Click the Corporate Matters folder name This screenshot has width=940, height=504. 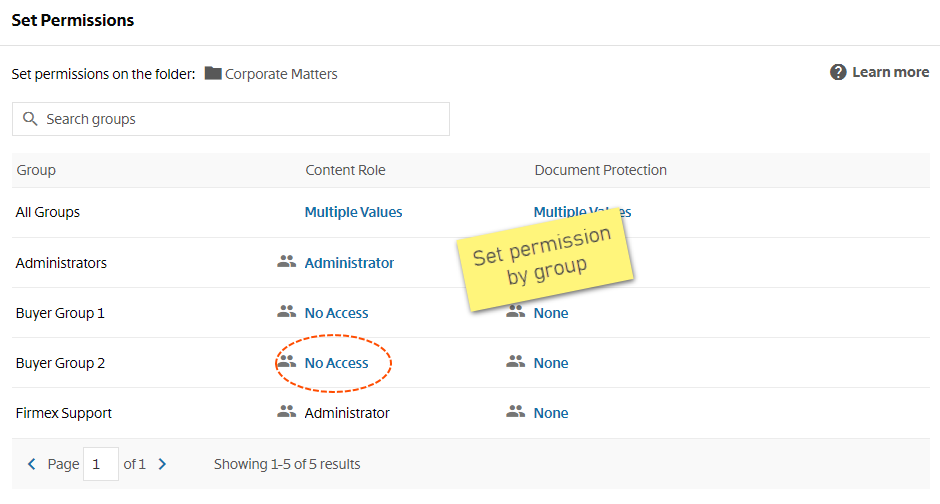pyautogui.click(x=281, y=74)
